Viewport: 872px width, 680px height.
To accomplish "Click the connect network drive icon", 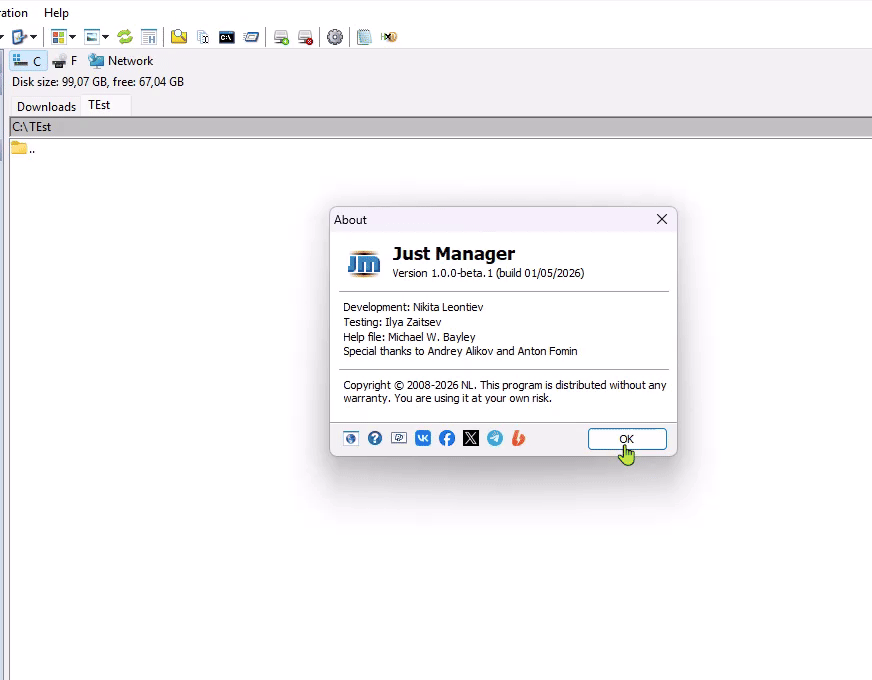I will 281,37.
